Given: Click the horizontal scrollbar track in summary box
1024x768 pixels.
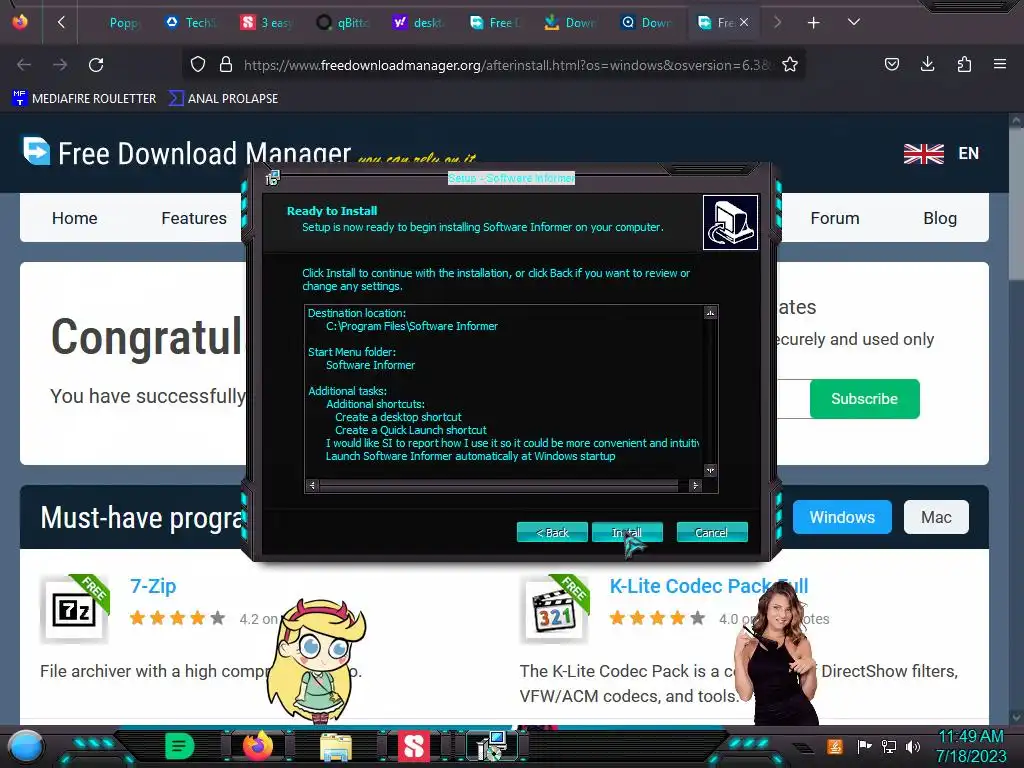Looking at the screenshot, I should click(x=500, y=485).
